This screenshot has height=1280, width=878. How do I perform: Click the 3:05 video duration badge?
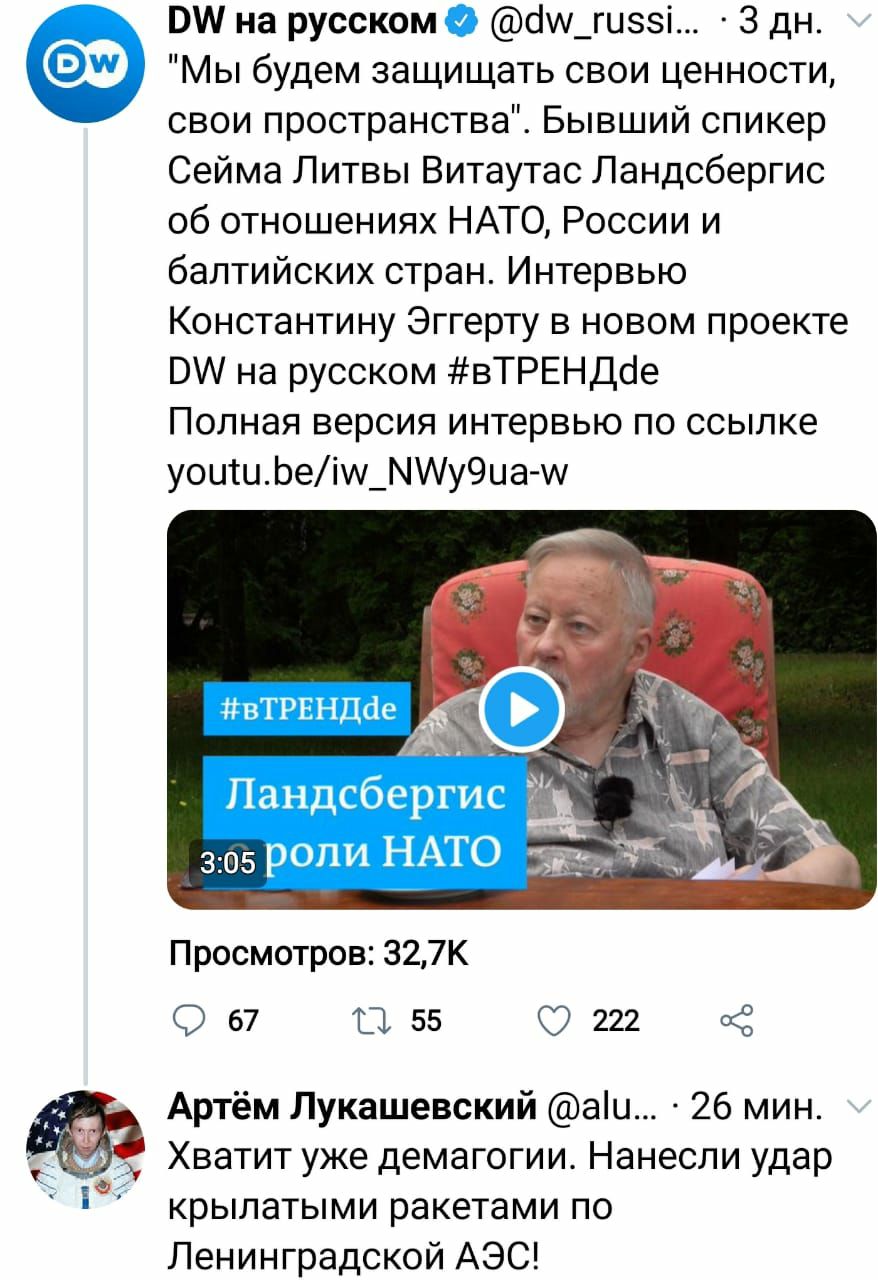tap(227, 864)
